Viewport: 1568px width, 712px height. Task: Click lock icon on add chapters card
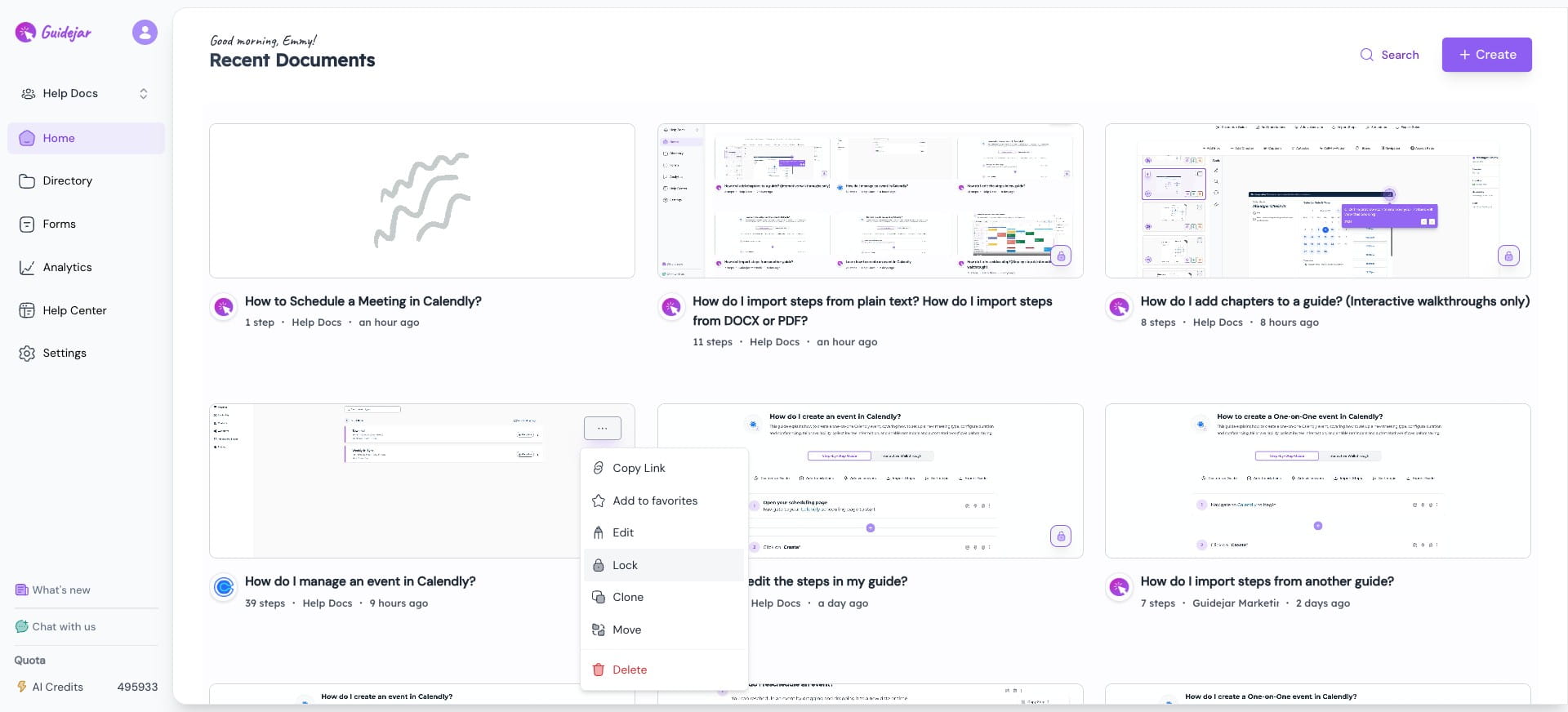[1508, 256]
